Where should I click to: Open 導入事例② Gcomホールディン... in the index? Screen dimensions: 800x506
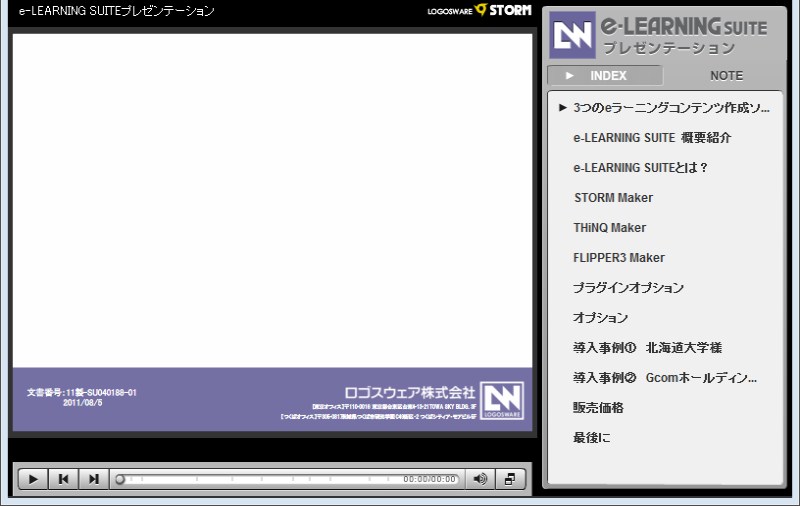point(664,378)
